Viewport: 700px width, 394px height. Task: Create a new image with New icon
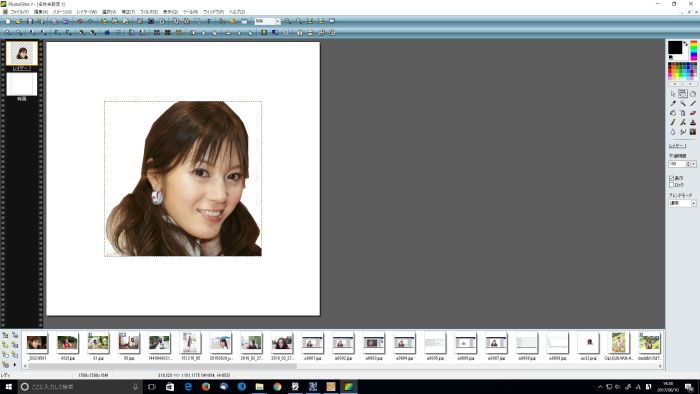(8, 21)
